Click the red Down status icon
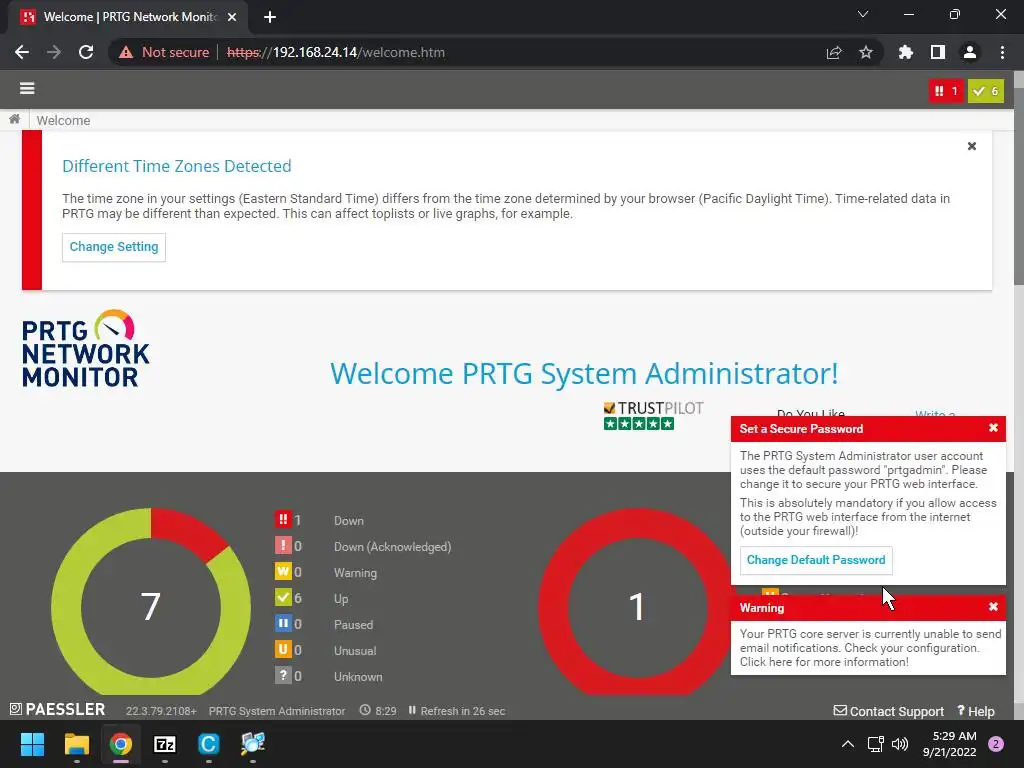1024x768 pixels. [283, 520]
